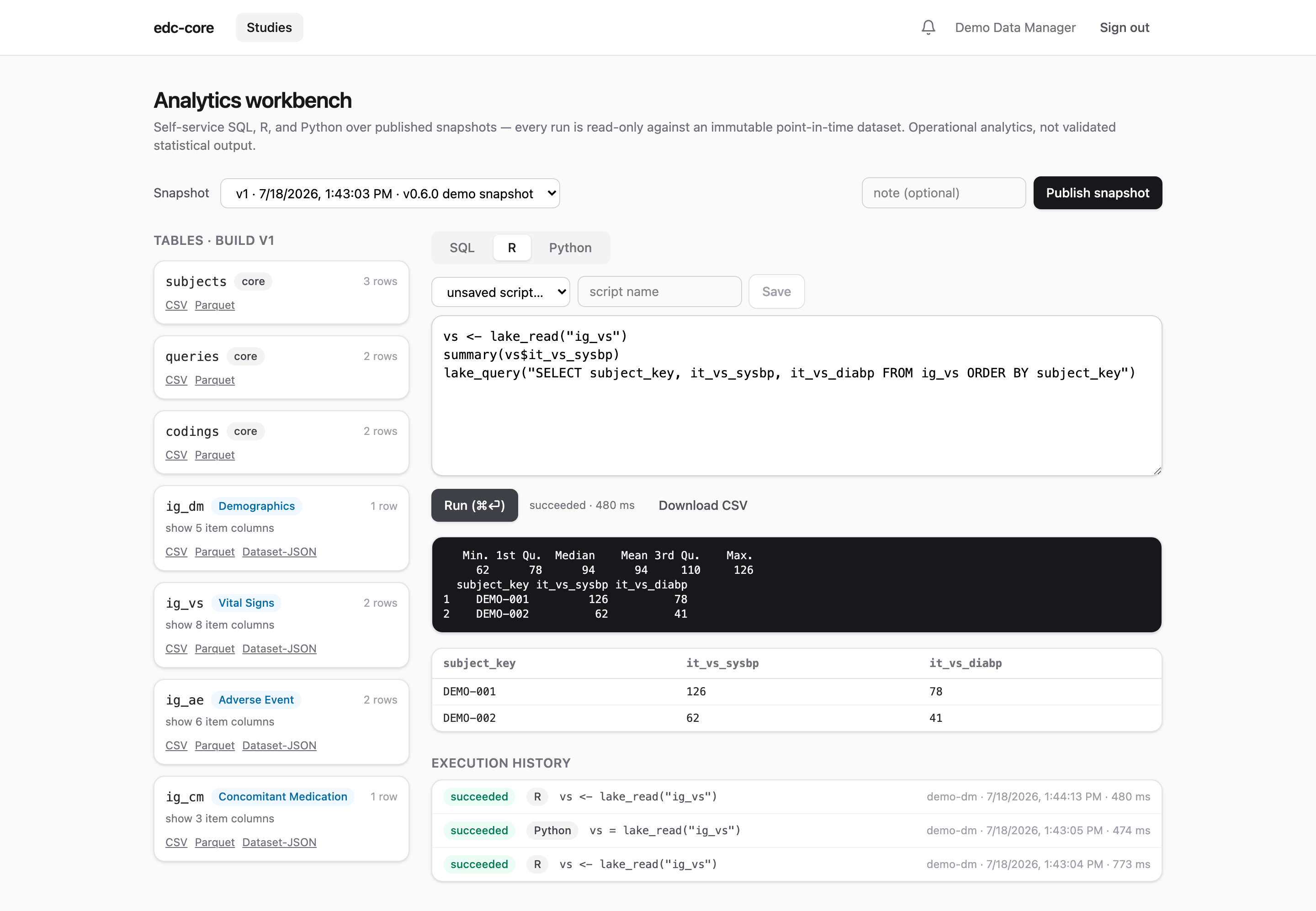Download ig_vs as Parquet
The height and width of the screenshot is (911, 1316).
click(x=215, y=648)
